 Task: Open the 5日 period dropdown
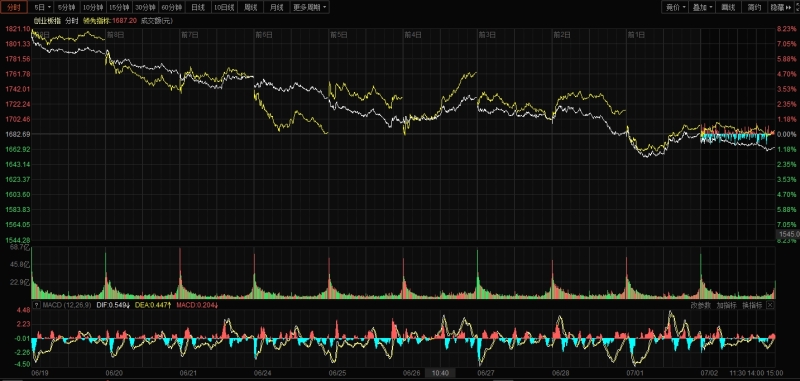point(42,7)
